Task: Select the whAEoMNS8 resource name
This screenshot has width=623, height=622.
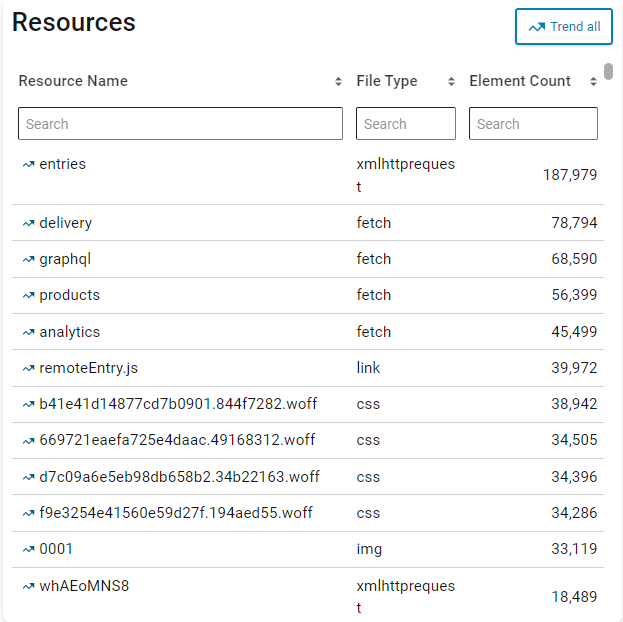Action: [84, 586]
